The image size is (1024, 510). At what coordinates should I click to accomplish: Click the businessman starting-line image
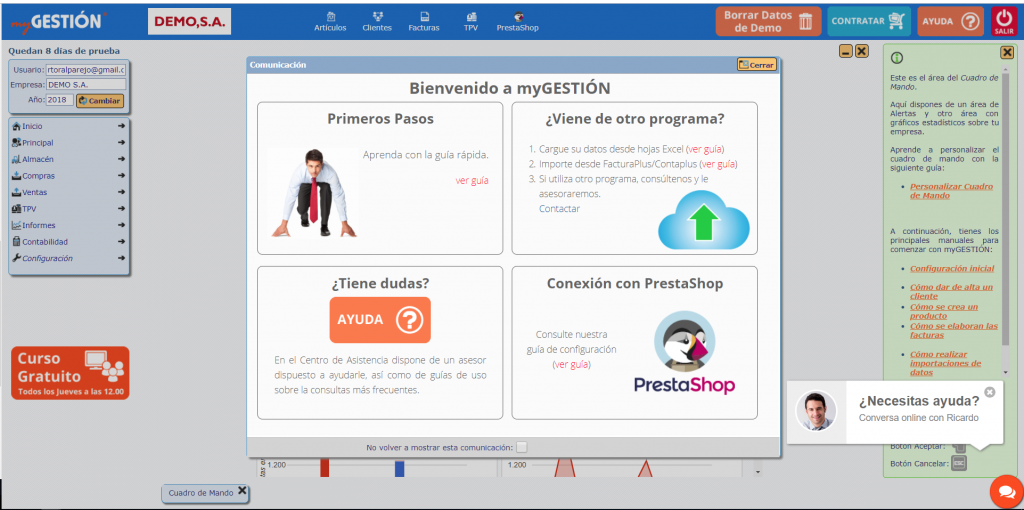[x=313, y=193]
